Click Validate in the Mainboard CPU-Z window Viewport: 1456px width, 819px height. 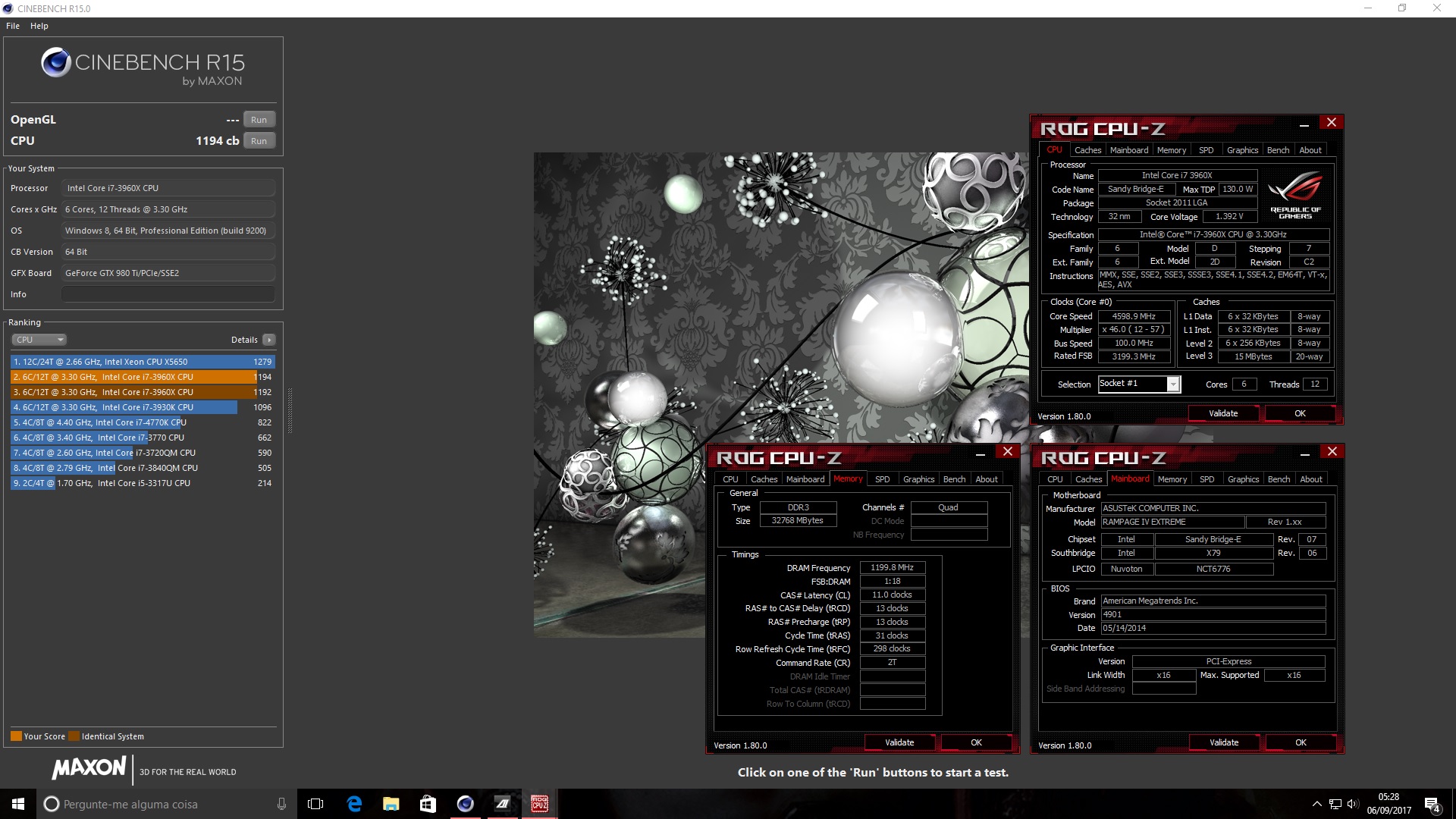click(x=1223, y=742)
